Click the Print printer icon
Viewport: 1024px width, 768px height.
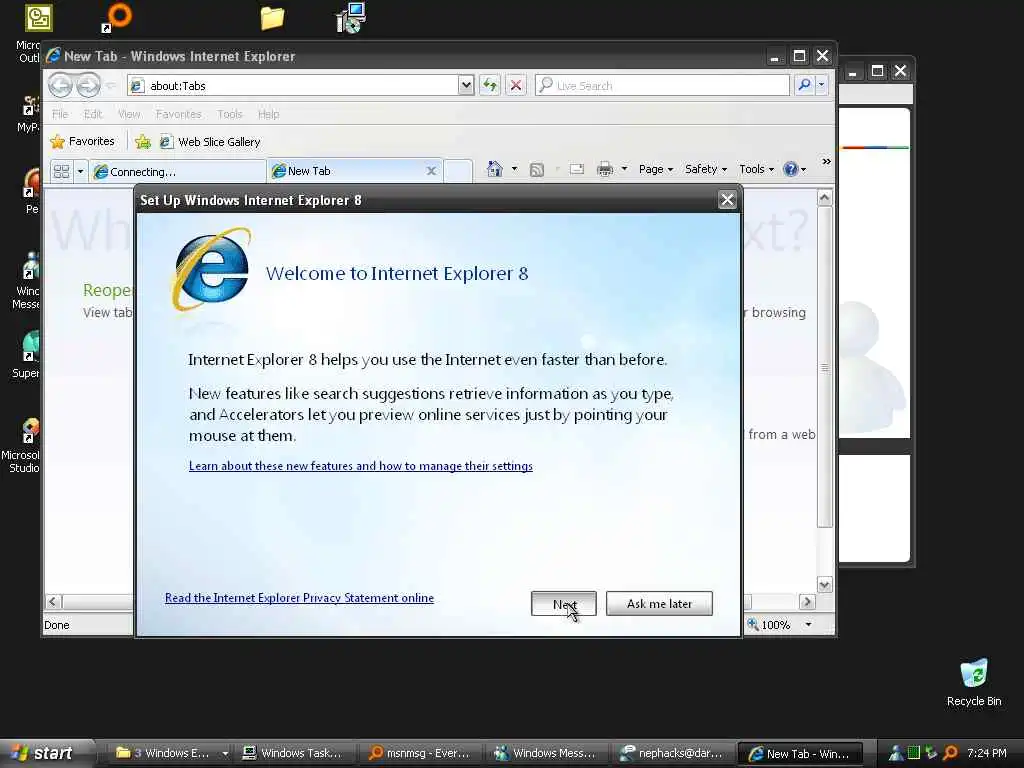point(605,169)
